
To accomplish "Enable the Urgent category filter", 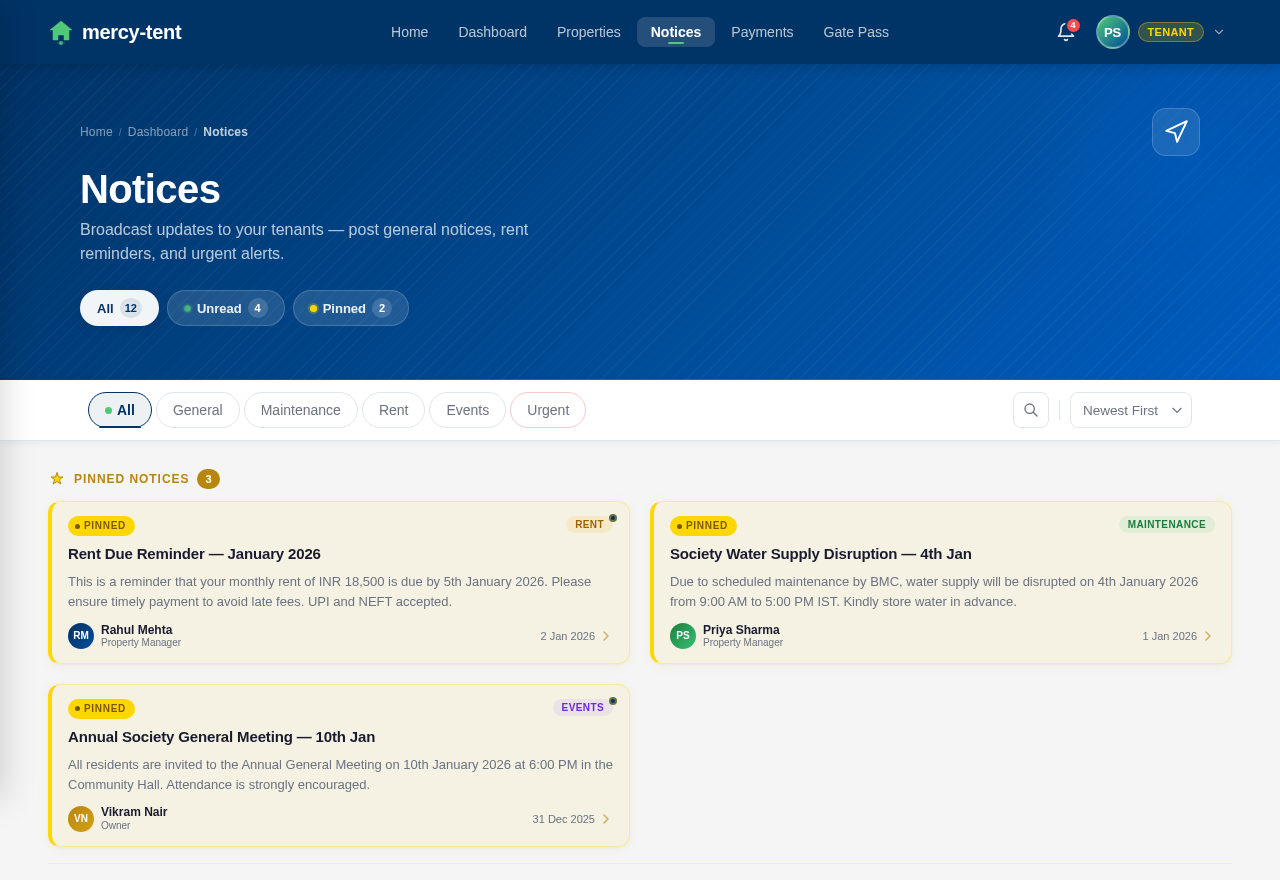I will point(547,410).
